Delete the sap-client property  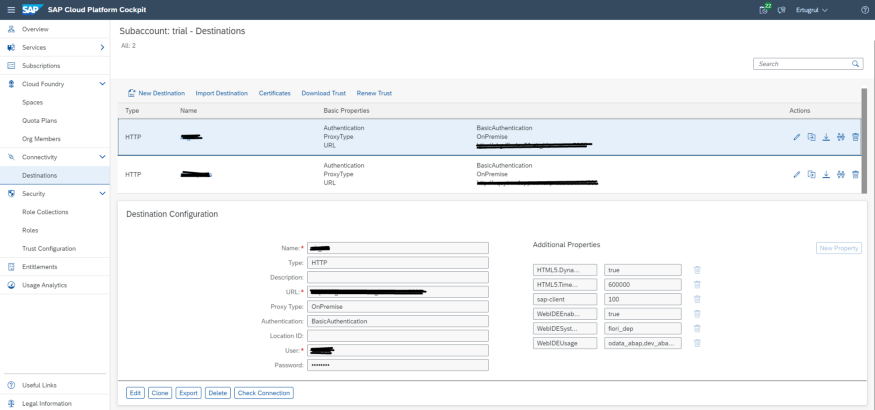click(x=697, y=299)
